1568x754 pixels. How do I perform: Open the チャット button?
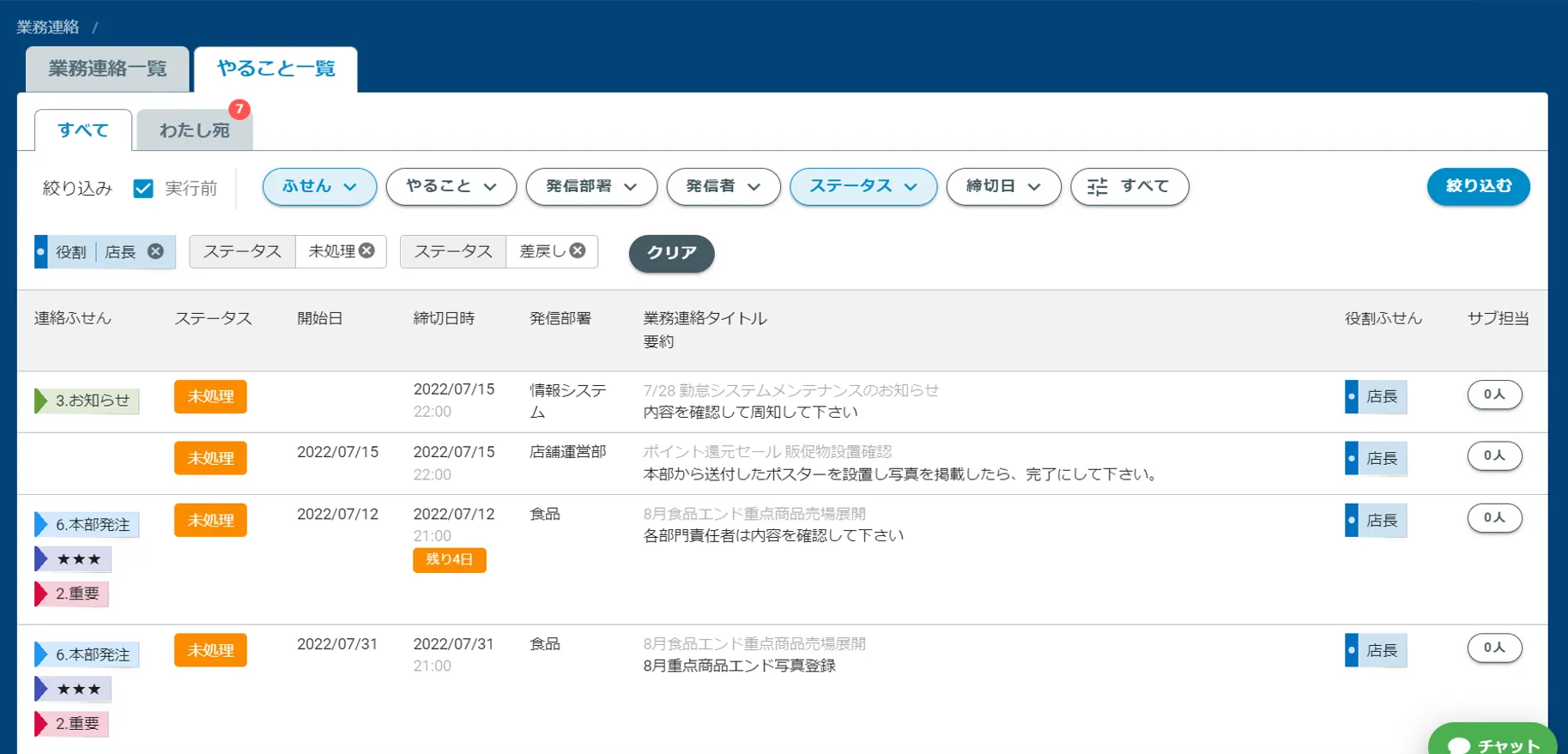[x=1492, y=739]
